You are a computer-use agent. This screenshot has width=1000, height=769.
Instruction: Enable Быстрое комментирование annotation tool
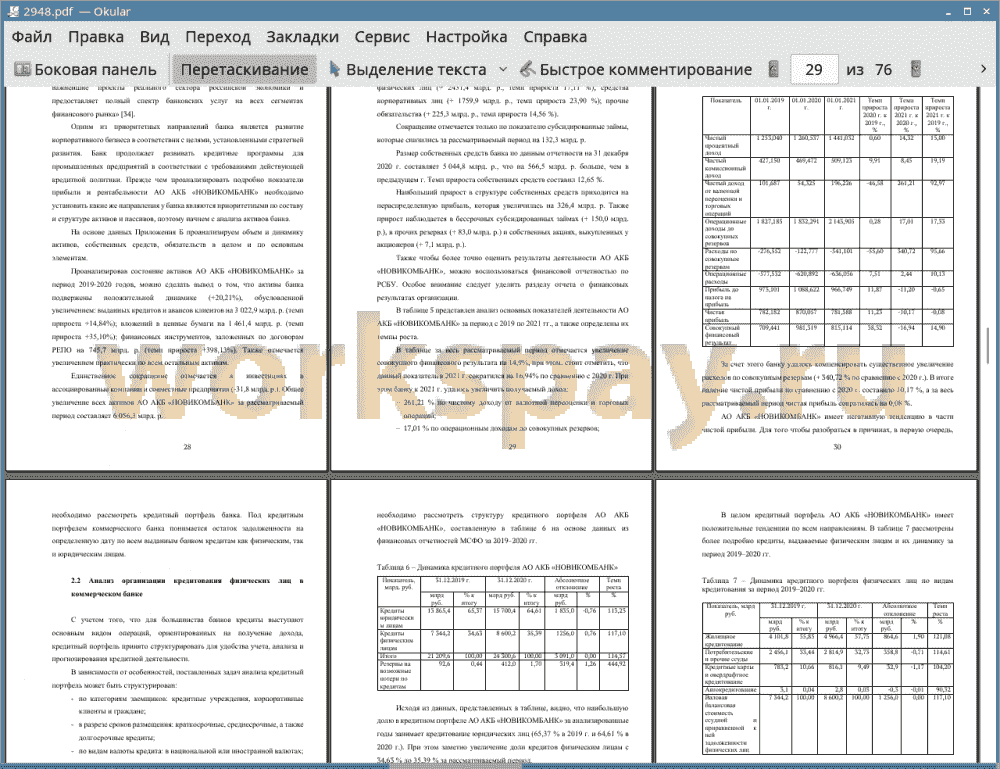[x=636, y=70]
